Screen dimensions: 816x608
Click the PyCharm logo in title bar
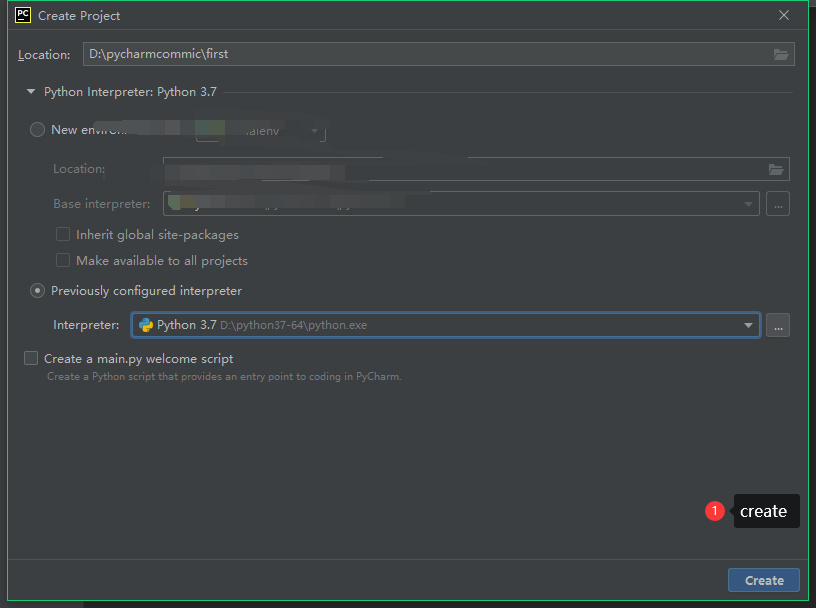coord(23,15)
